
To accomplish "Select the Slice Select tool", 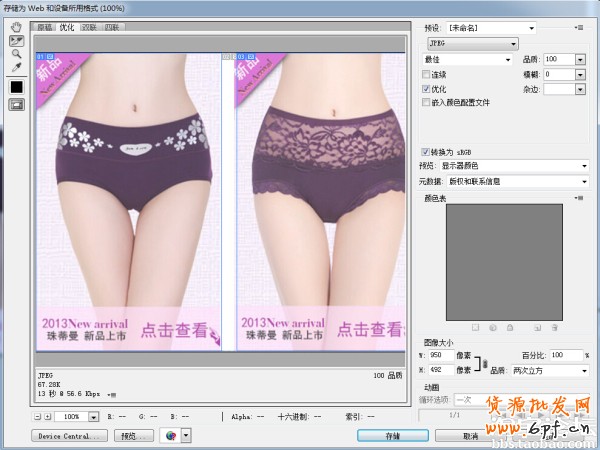I will [16, 40].
